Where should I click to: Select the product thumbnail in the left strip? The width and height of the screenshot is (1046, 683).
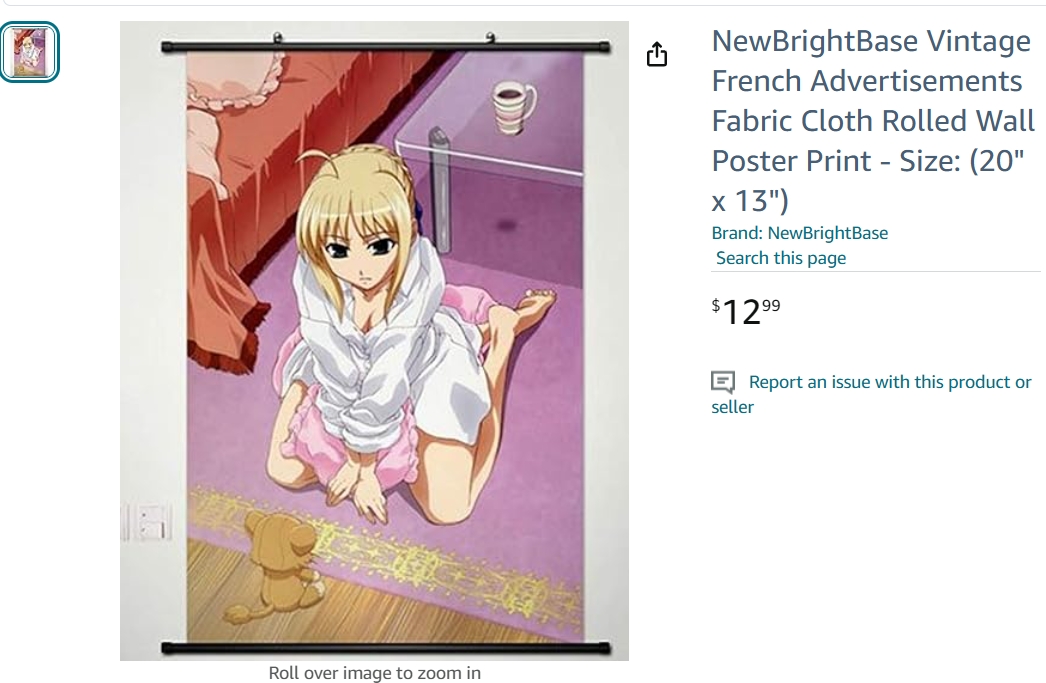[x=30, y=52]
